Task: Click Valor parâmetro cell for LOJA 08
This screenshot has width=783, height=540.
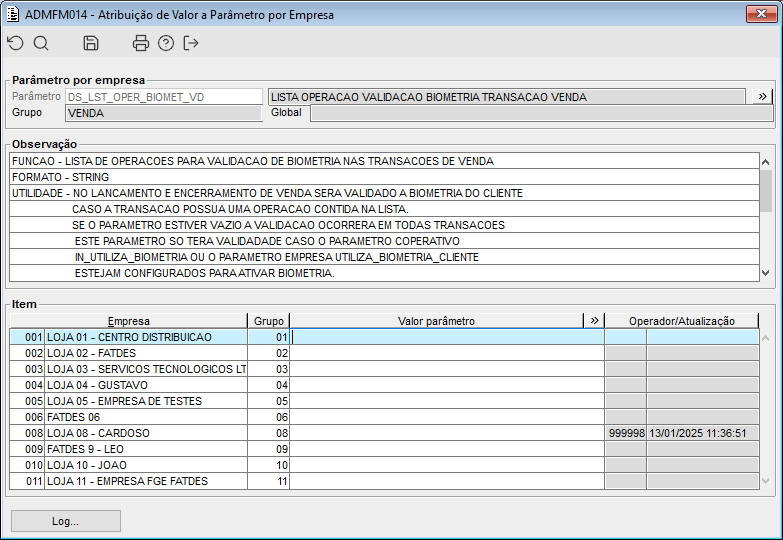Action: [447, 433]
